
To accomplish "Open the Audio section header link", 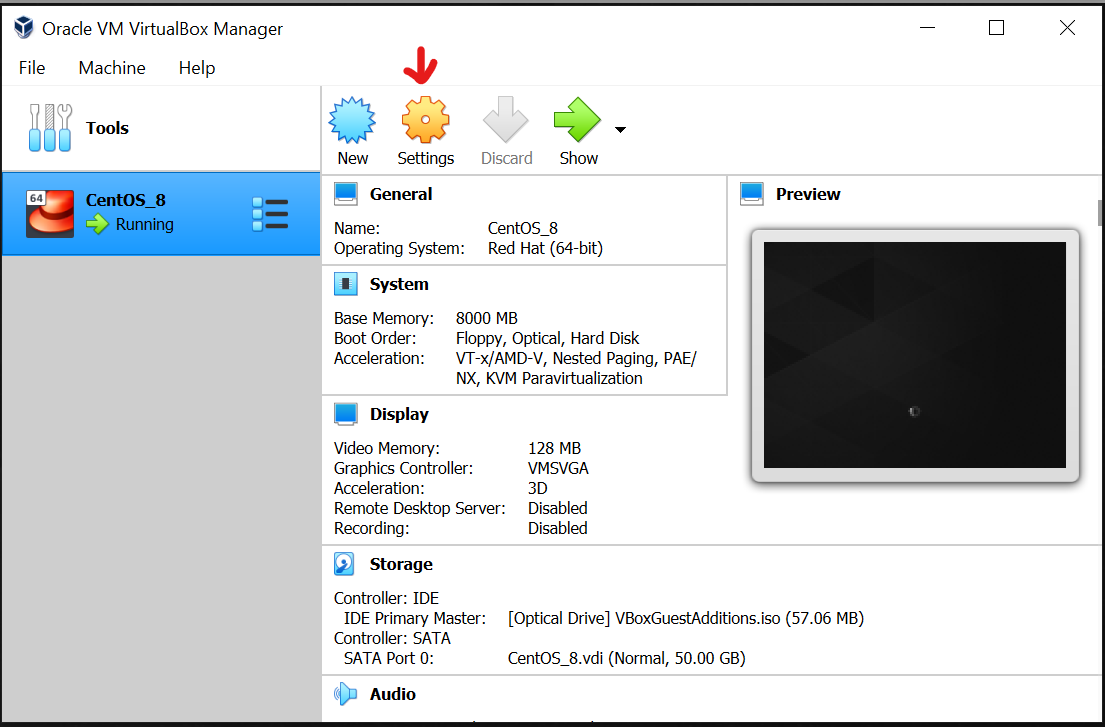I will click(x=393, y=694).
